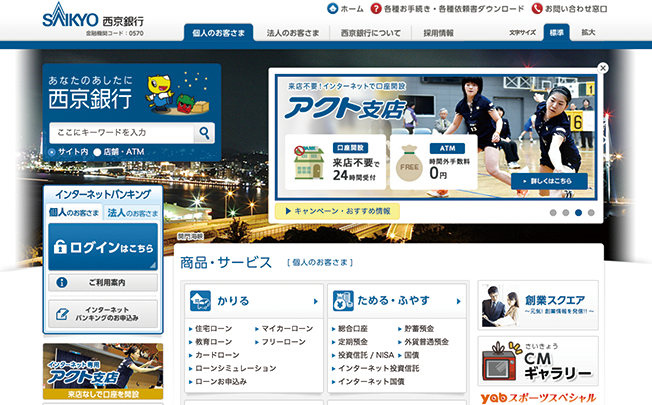The height and width of the screenshot is (405, 652).
Task: Open 外貨普通預金 link
Action: point(427,342)
